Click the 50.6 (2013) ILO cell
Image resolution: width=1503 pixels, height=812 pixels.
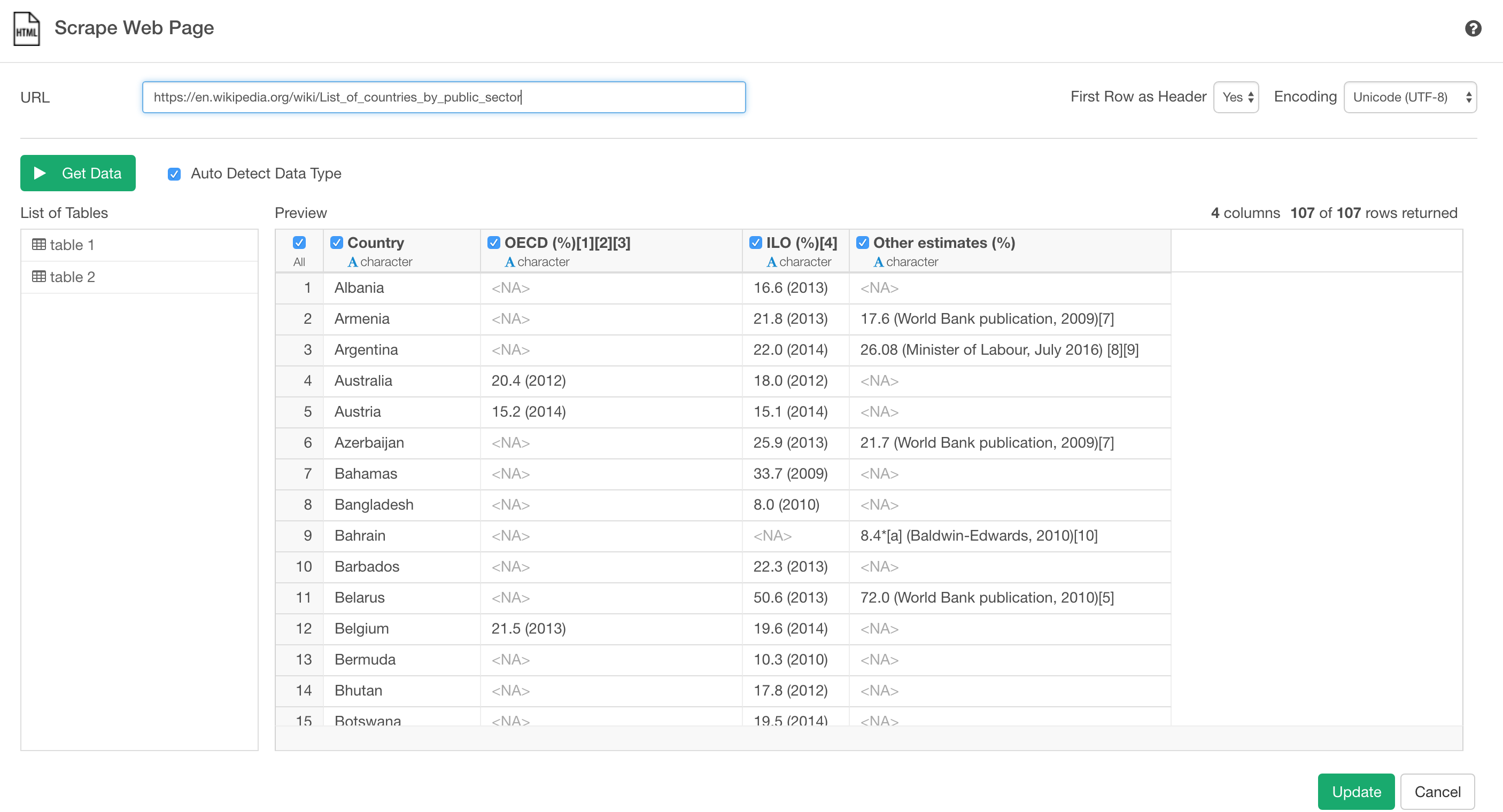[795, 597]
